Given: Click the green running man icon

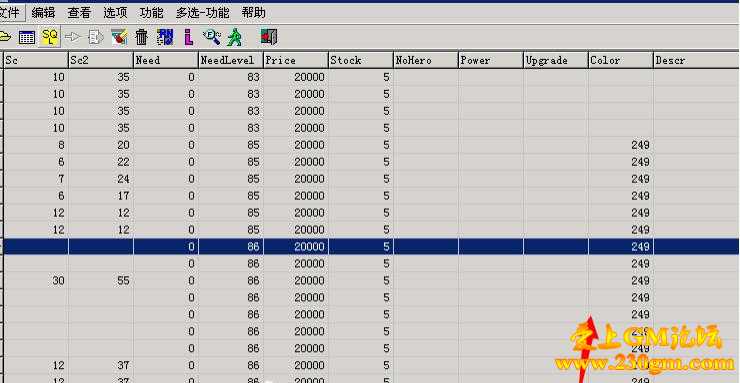Looking at the screenshot, I should coord(235,37).
